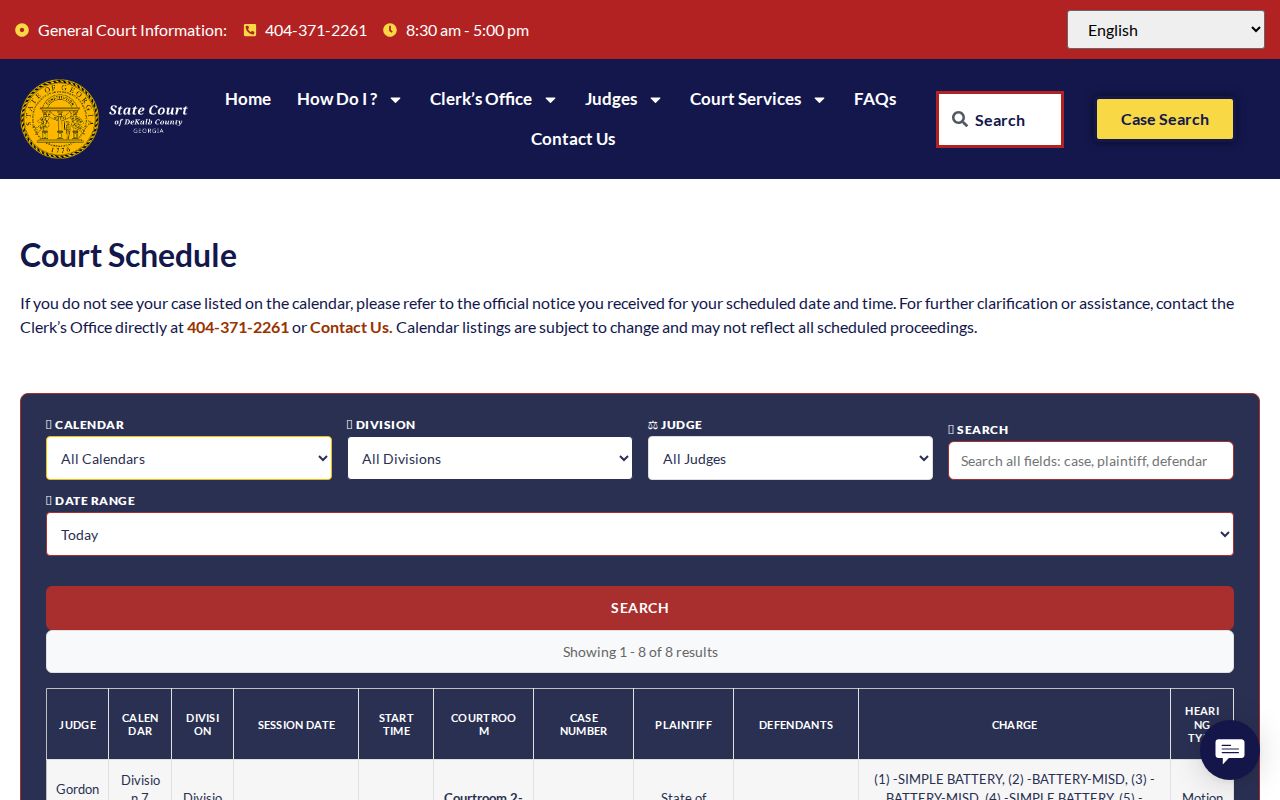Click the yellow Case Search button
This screenshot has width=1280, height=800.
coord(1165,119)
